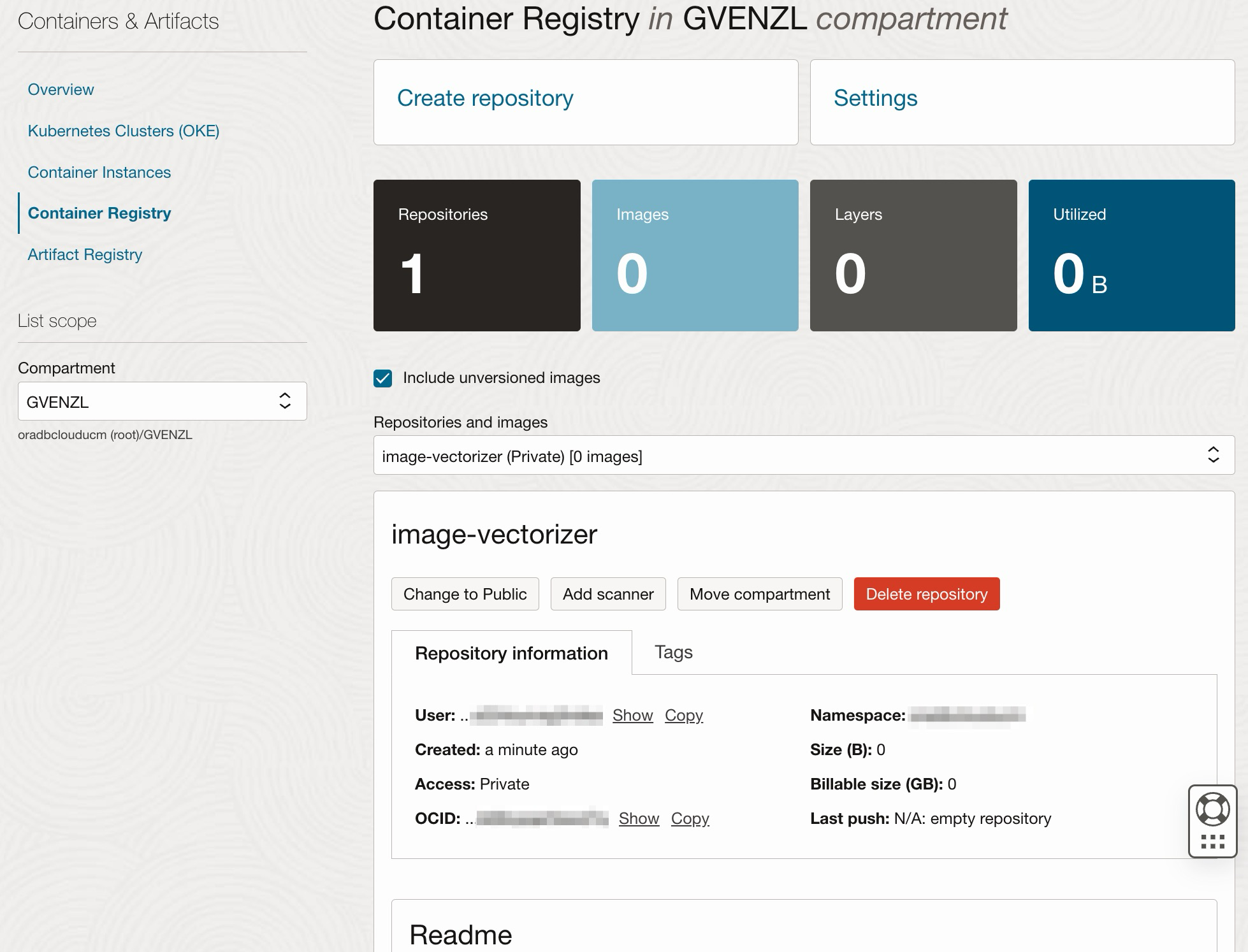Image resolution: width=1248 pixels, height=952 pixels.
Task: Show the hidden OCID value
Action: pos(639,818)
